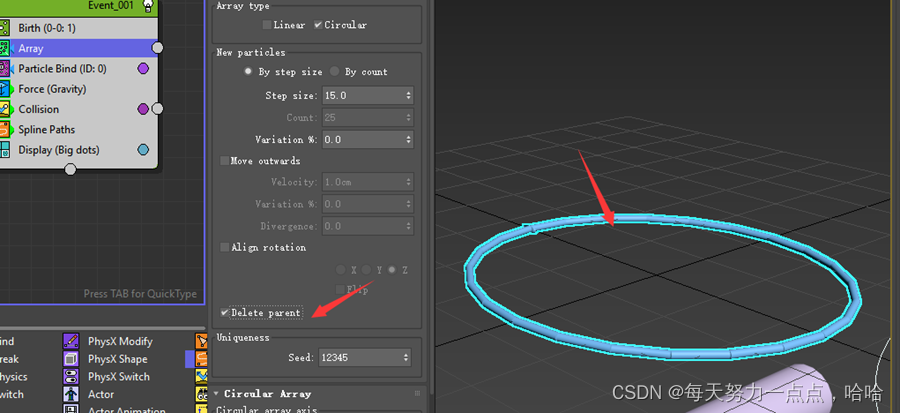Viewport: 900px width, 413px height.
Task: Click the Spline Paths operator icon
Action: click(4, 130)
